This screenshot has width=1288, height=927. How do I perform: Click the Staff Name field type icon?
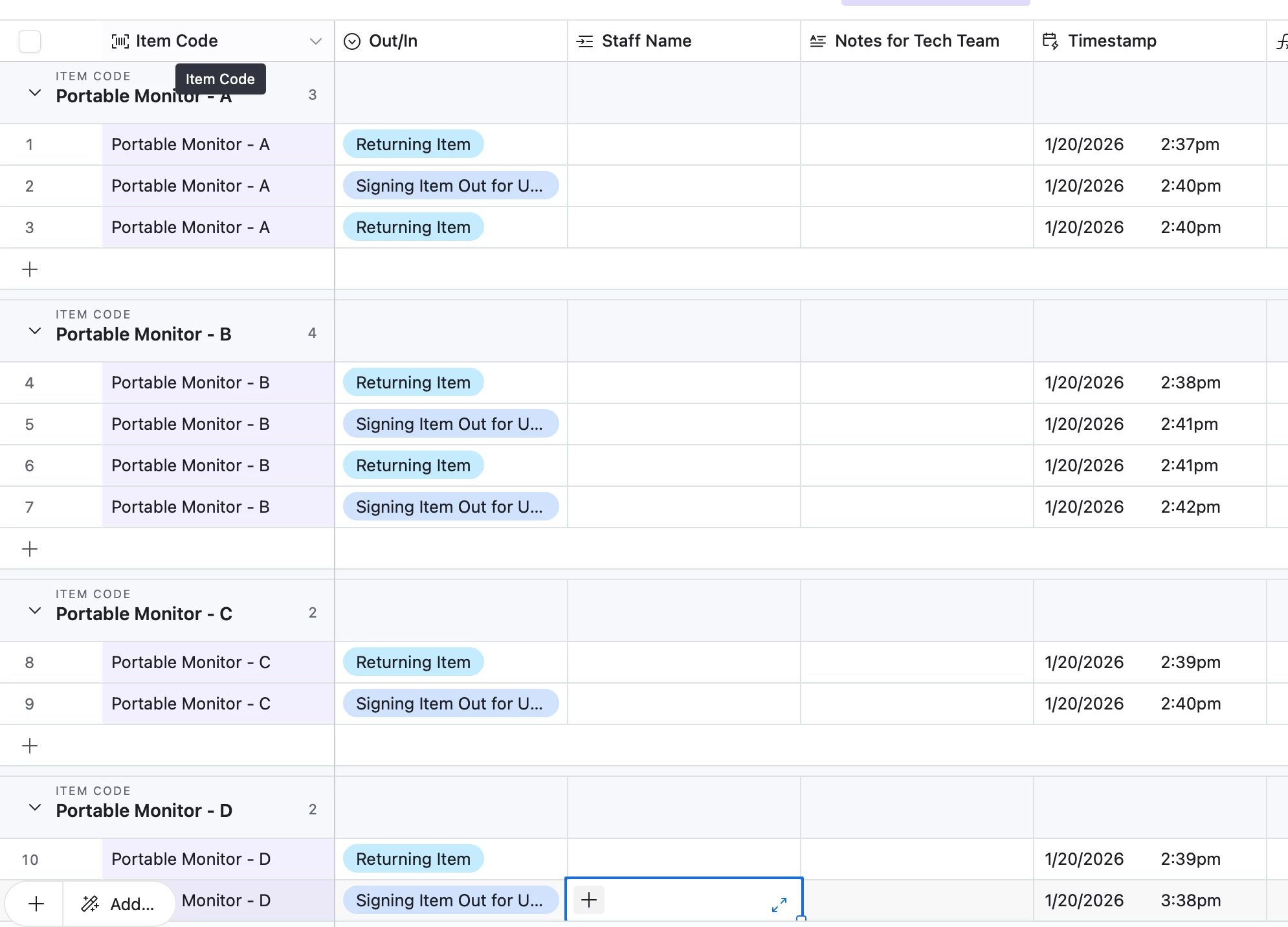point(584,41)
